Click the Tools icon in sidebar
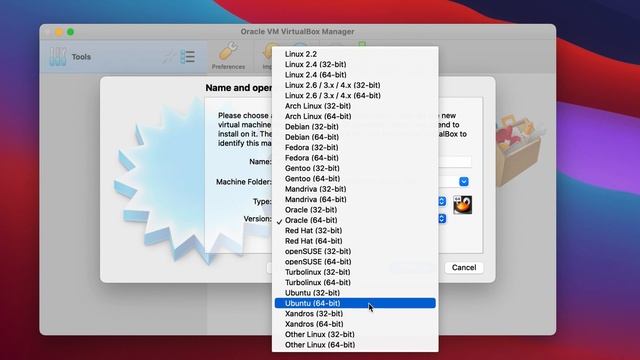The width and height of the screenshot is (640, 360). (58, 57)
